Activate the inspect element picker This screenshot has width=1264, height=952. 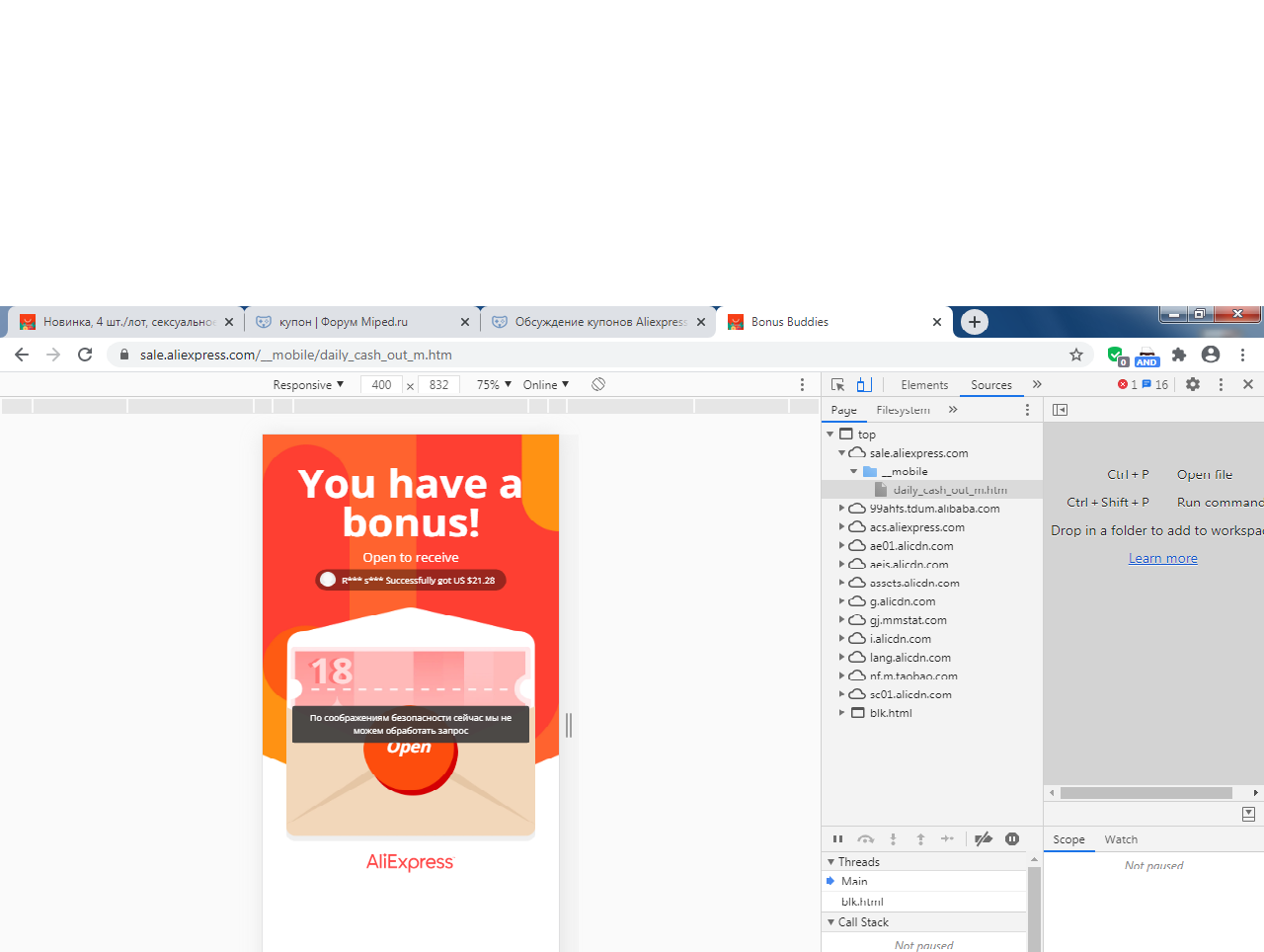click(x=837, y=384)
